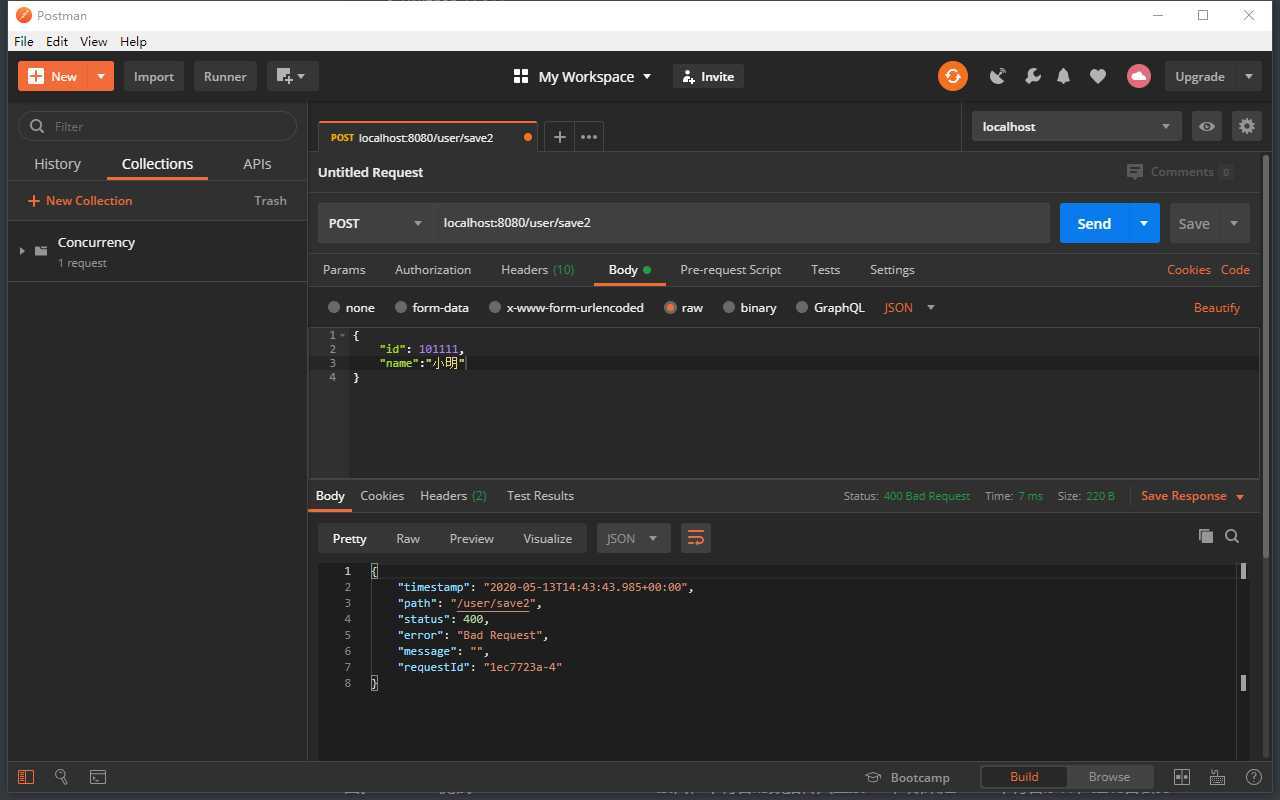The image size is (1280, 800).
Task: Click the Invite button
Action: click(x=708, y=76)
